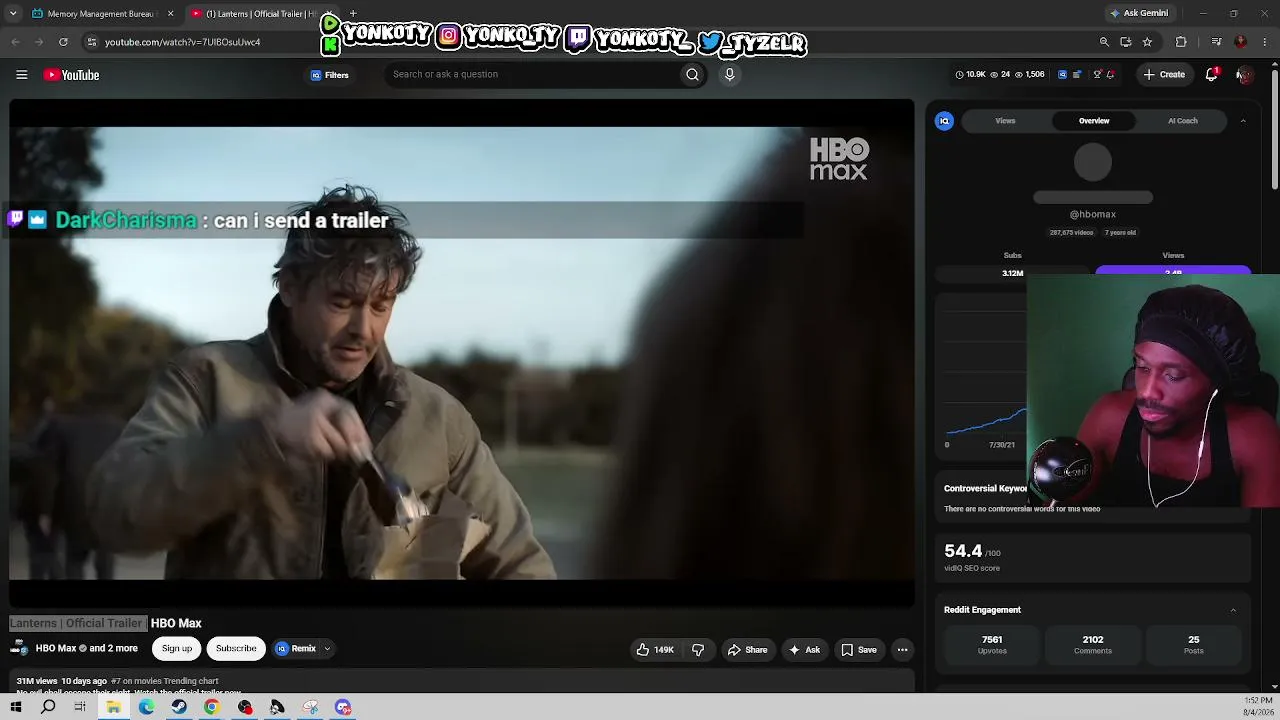Bookmark this page with star icon

coord(1147,42)
